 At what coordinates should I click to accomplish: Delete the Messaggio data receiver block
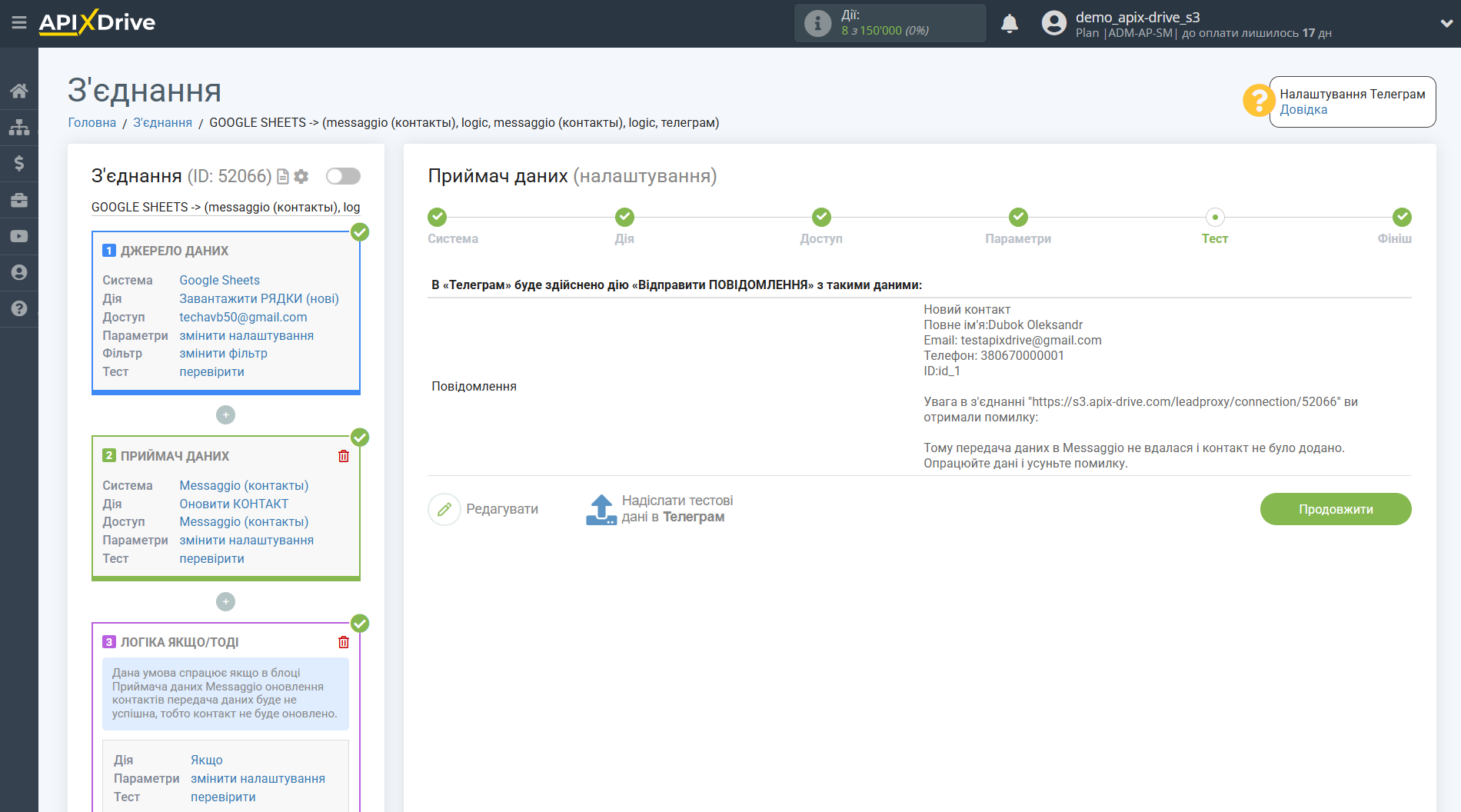click(x=344, y=456)
